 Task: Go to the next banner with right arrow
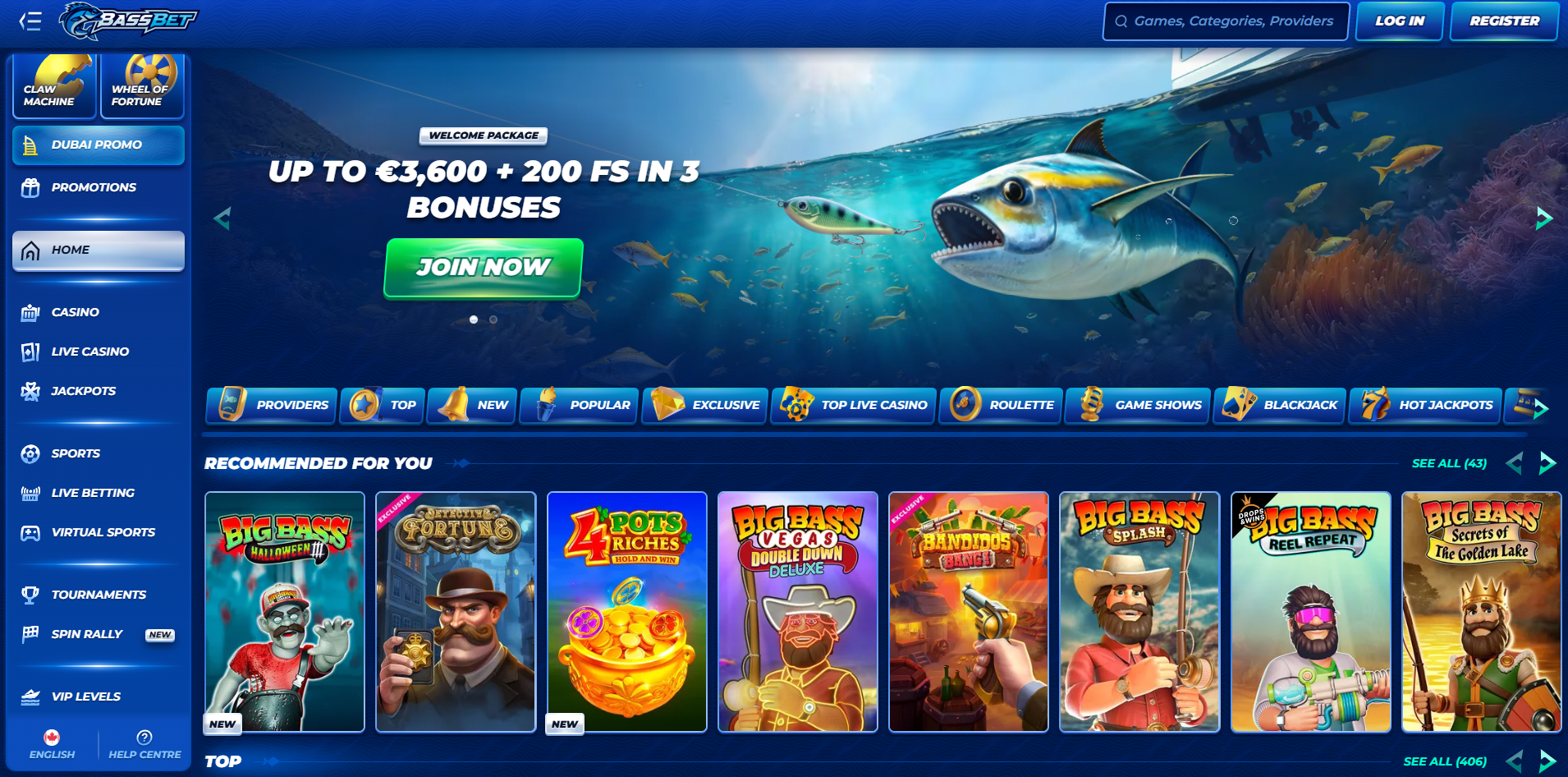click(x=1544, y=218)
